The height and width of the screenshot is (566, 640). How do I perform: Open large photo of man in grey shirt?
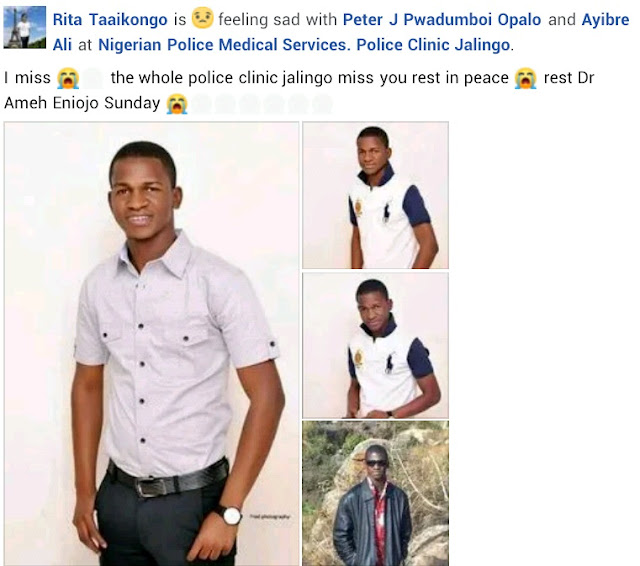152,344
